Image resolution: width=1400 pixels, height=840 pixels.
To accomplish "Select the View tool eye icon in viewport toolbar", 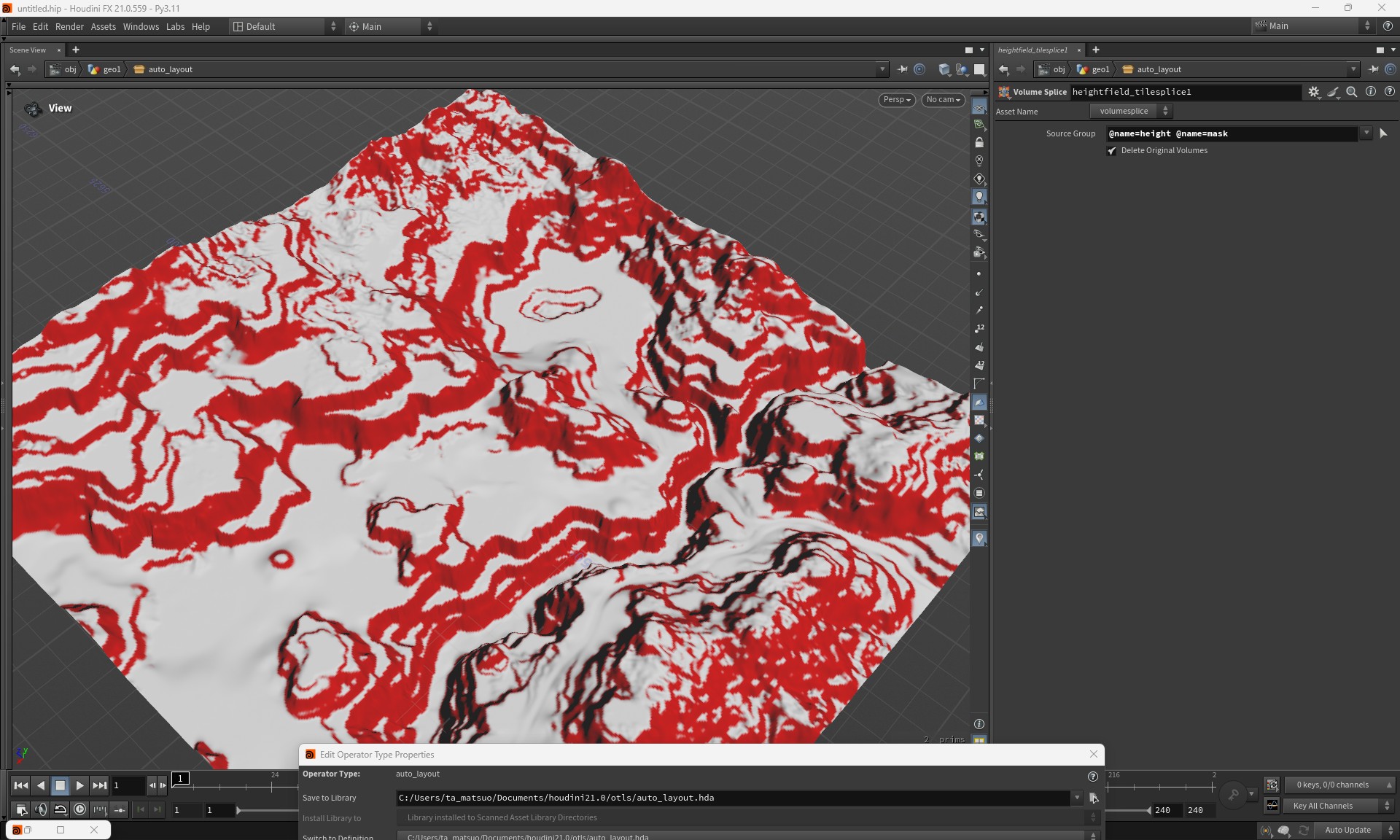I will (979, 106).
